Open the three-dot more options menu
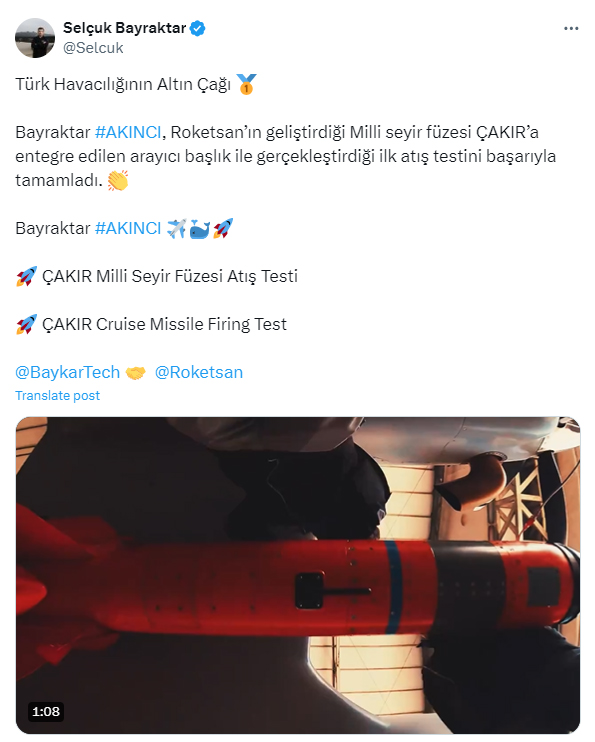595x742 pixels. (x=571, y=28)
